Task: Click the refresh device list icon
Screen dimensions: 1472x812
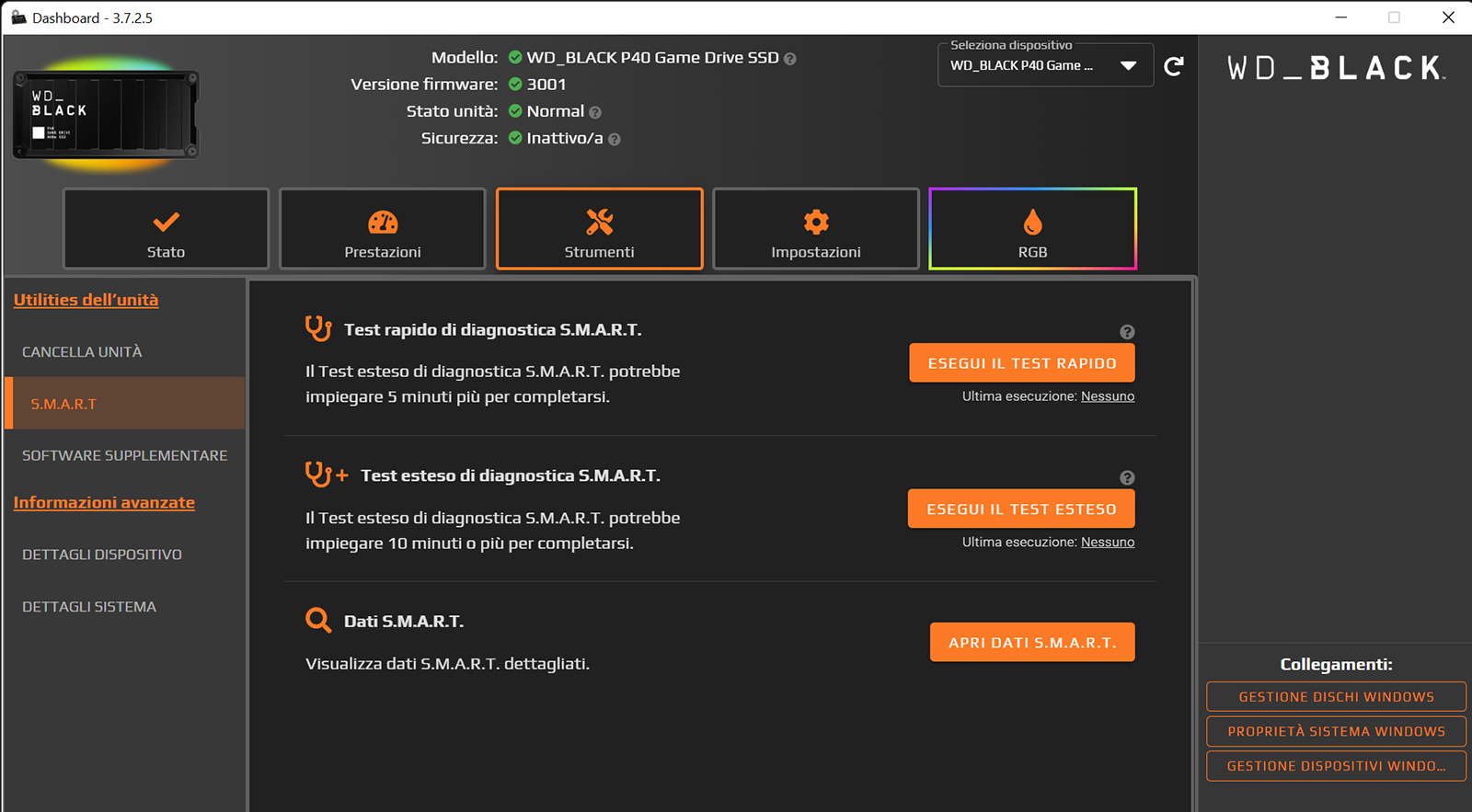Action: tap(1174, 66)
